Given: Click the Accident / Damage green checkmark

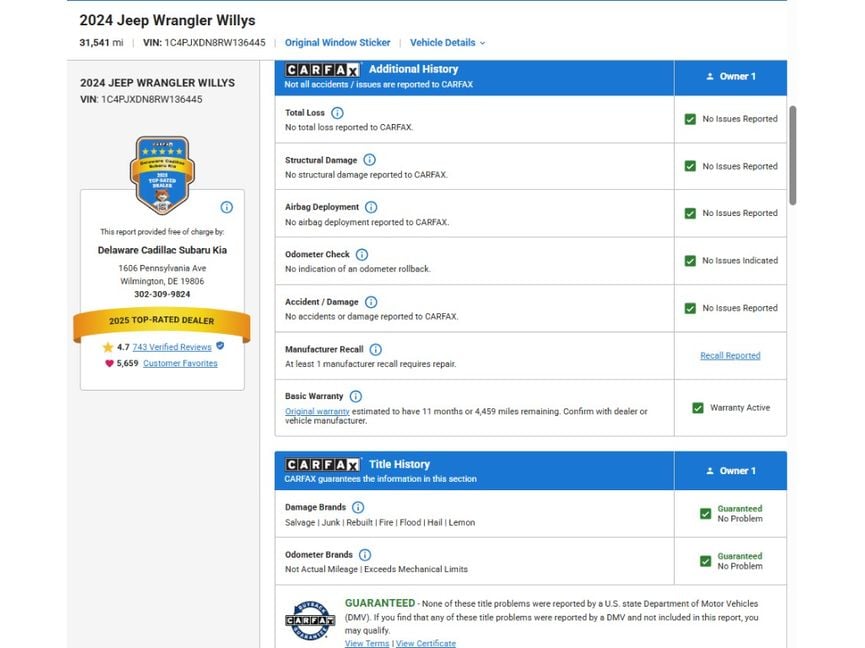Looking at the screenshot, I should coord(690,308).
